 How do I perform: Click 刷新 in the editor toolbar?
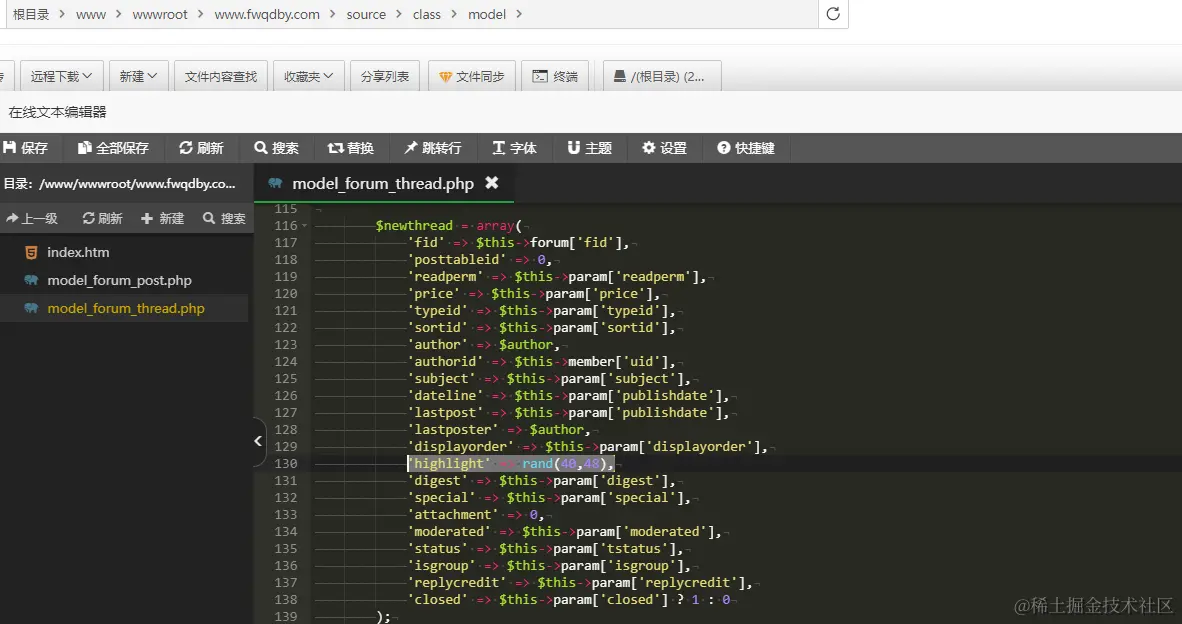[x=201, y=148]
